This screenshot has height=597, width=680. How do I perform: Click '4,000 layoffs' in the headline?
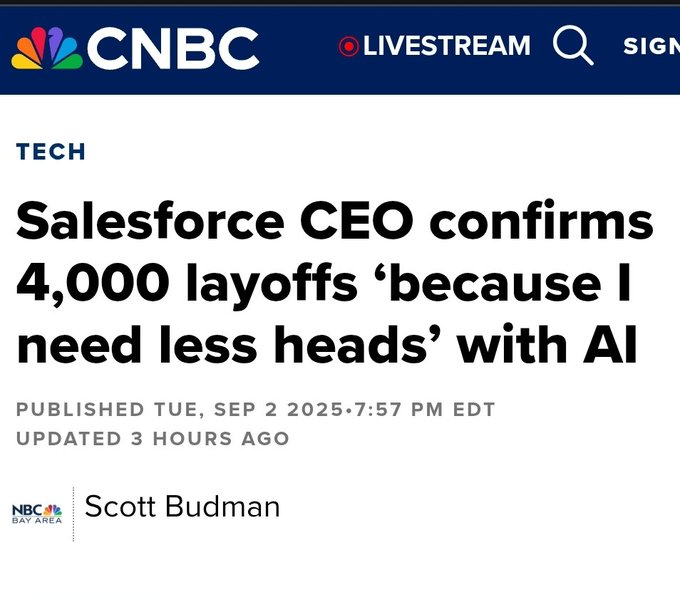pos(187,284)
